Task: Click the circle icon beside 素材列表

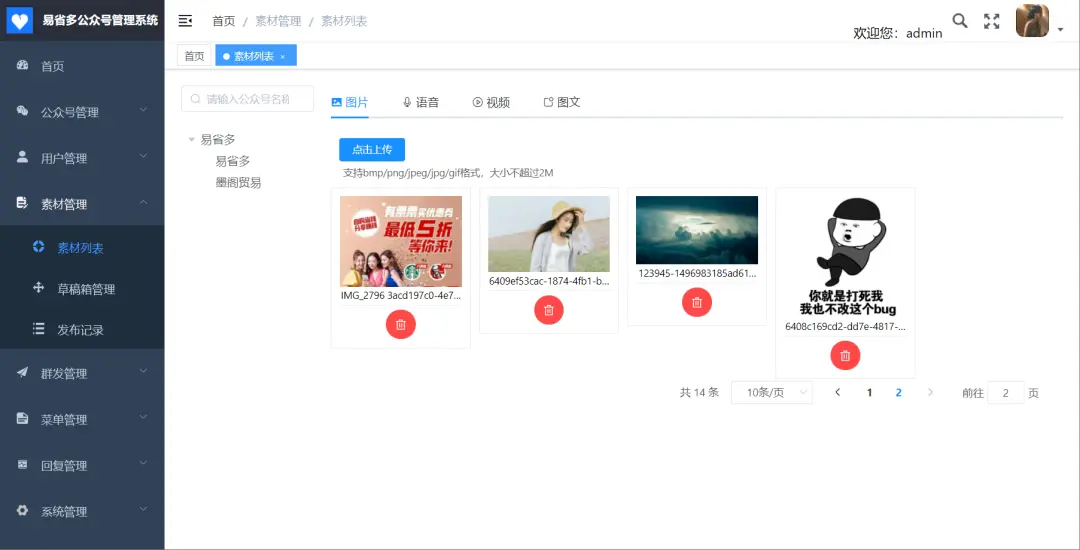Action: (x=39, y=246)
